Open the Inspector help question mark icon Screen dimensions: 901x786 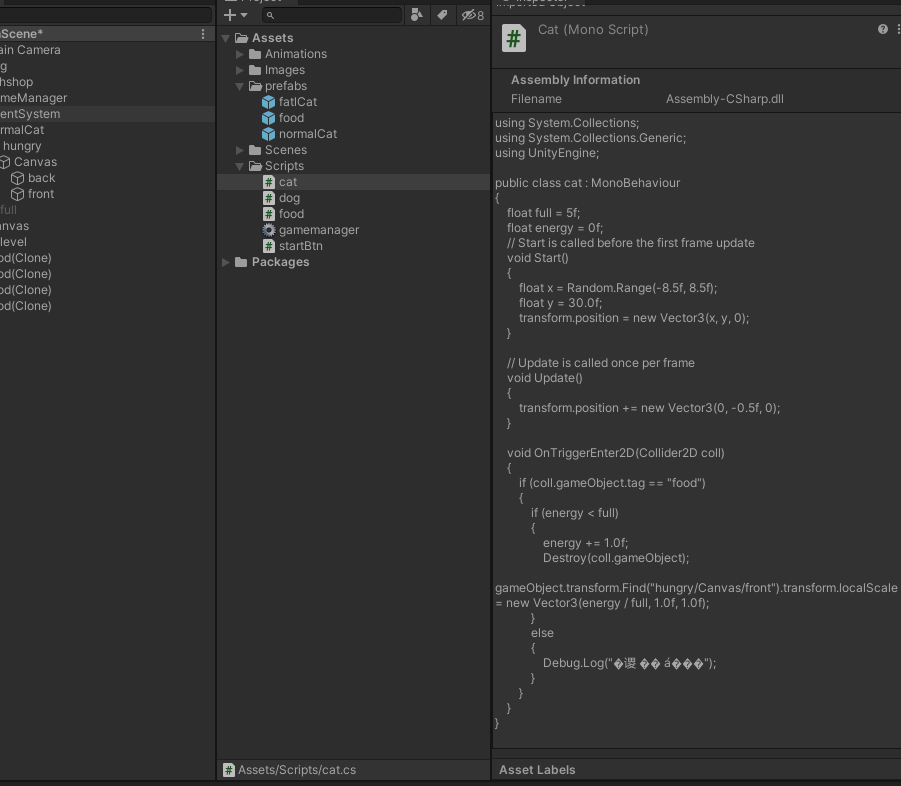point(883,29)
